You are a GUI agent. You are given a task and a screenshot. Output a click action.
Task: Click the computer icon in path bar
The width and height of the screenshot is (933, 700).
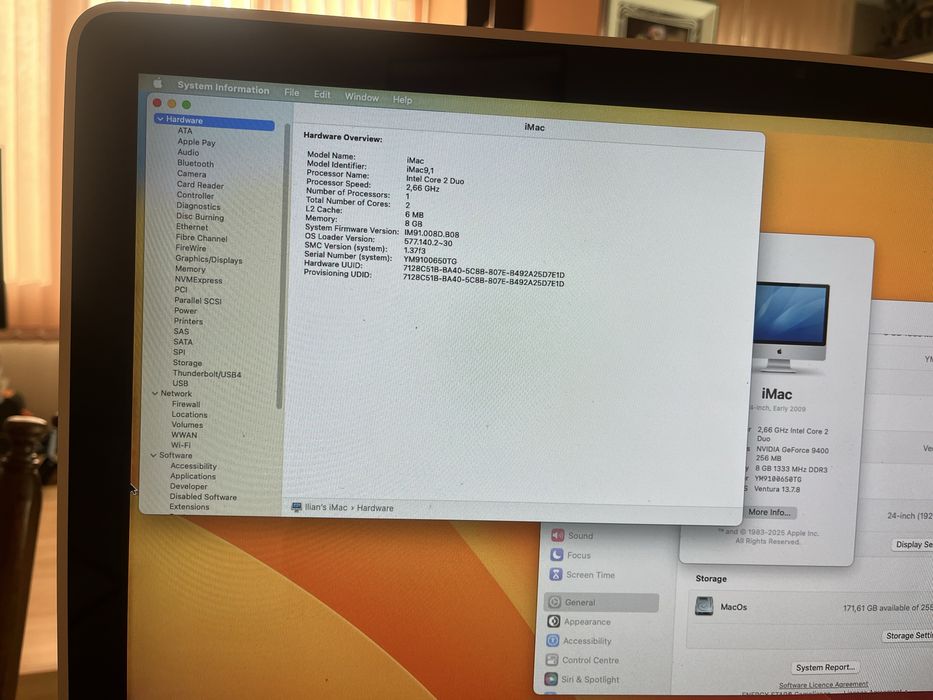[296, 507]
